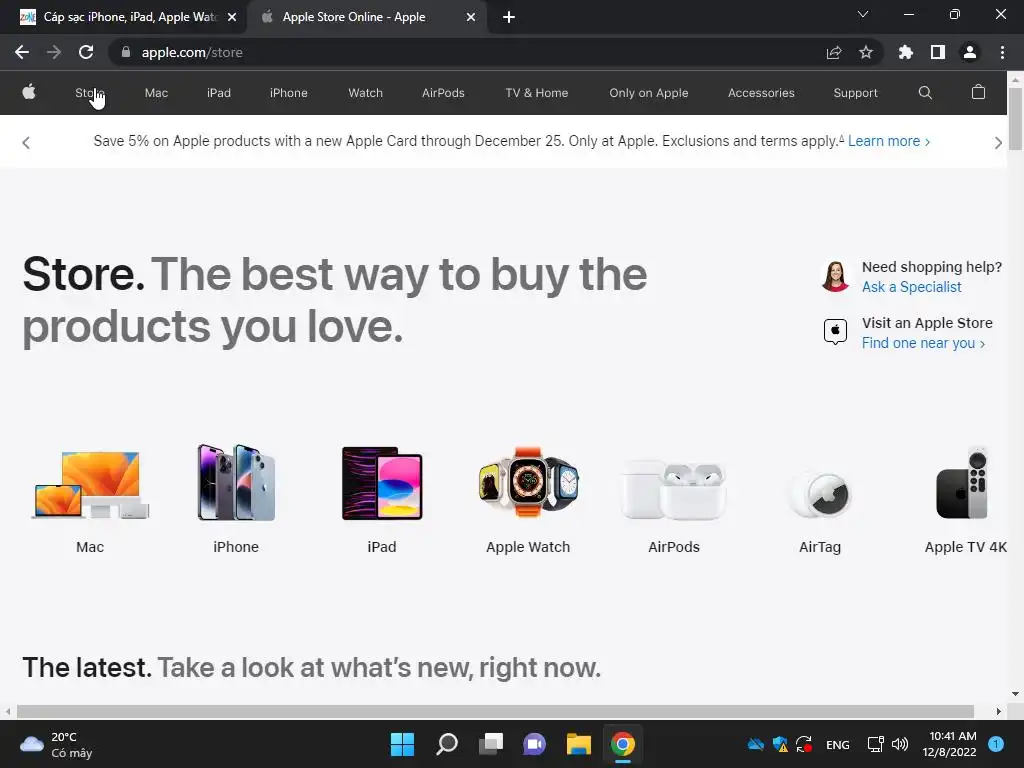Open Support in the navigation bar
The height and width of the screenshot is (768, 1024).
click(x=856, y=93)
